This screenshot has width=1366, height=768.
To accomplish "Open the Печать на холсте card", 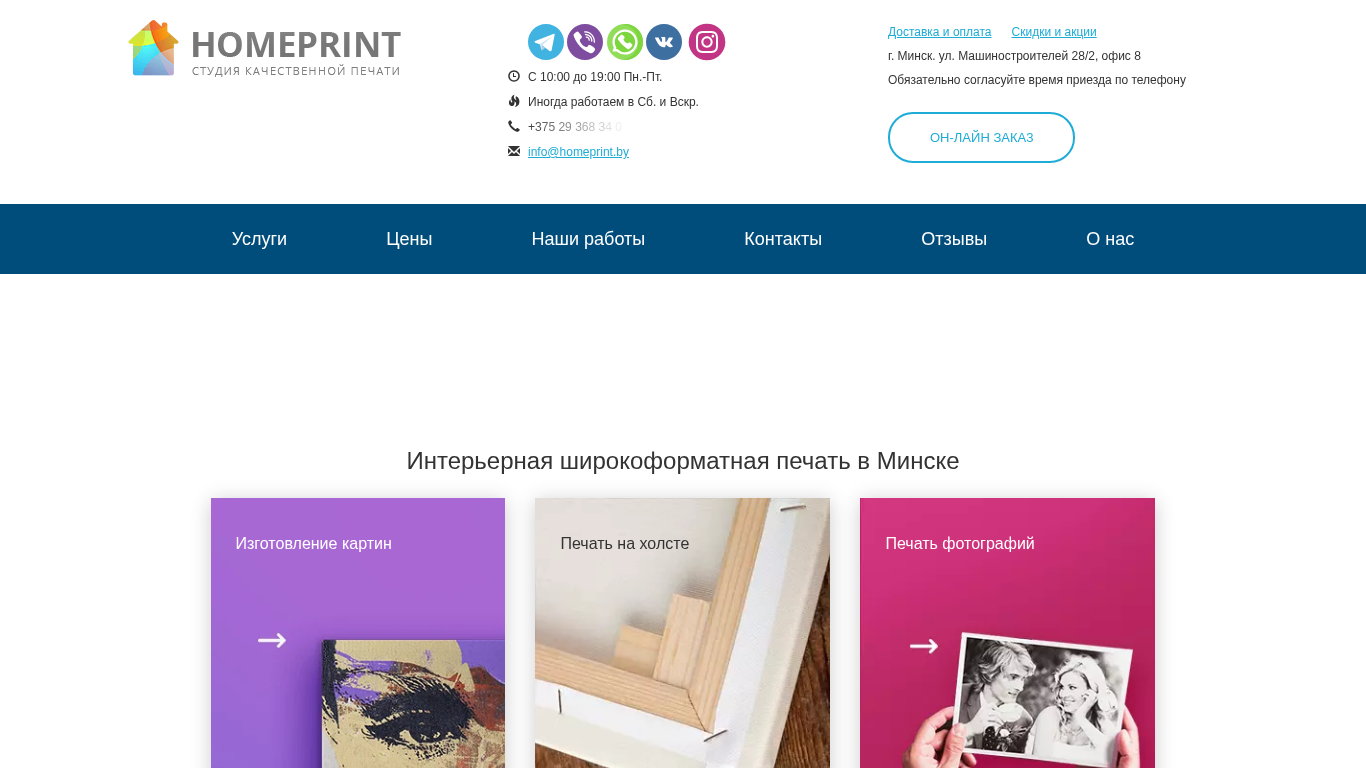I will [x=682, y=633].
